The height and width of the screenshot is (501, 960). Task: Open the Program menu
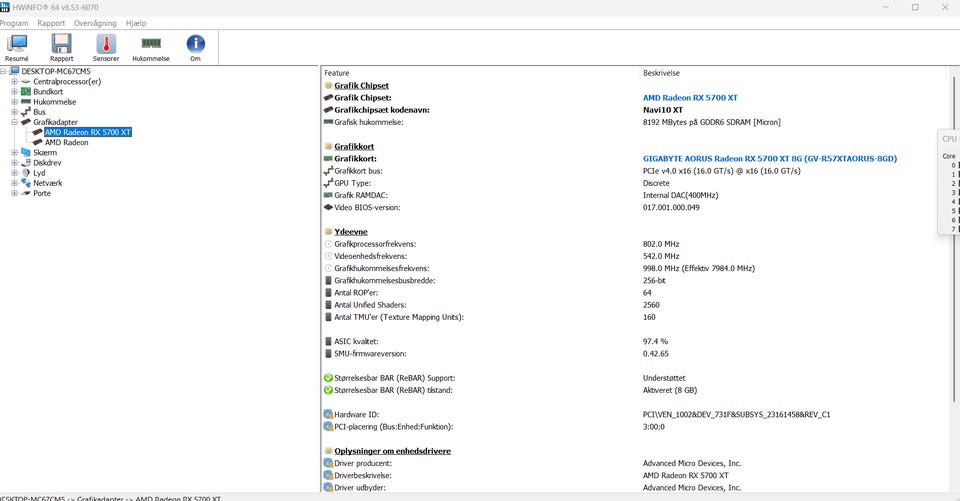click(x=14, y=23)
